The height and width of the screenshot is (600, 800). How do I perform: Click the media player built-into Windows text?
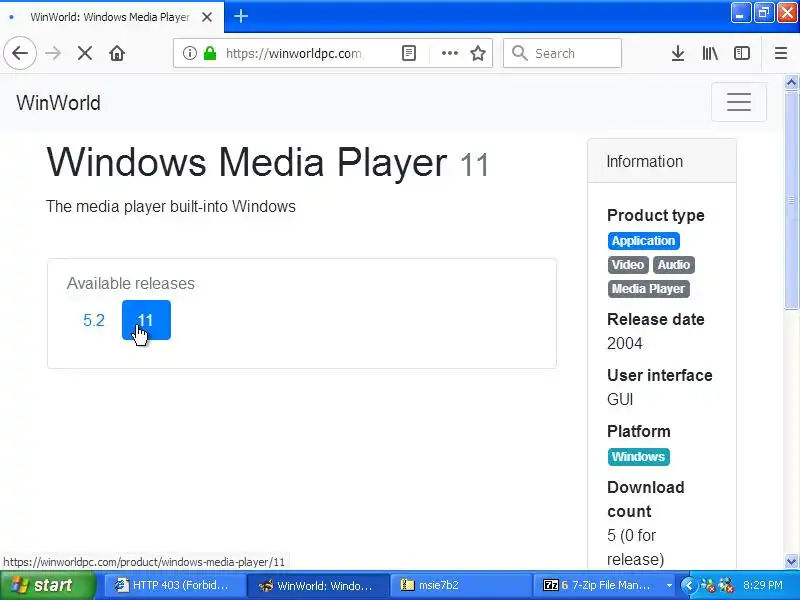tap(171, 206)
